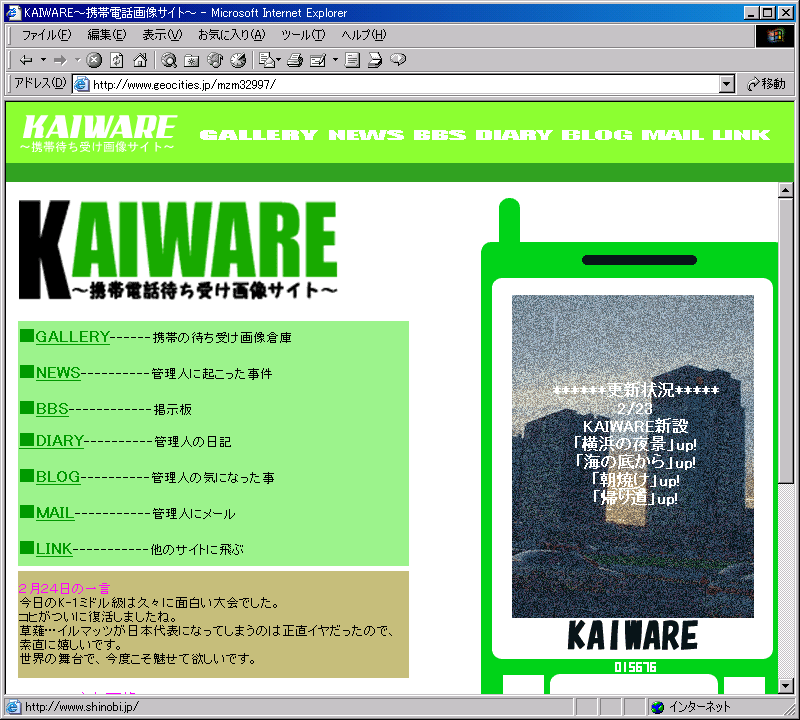Screen dimensions: 800x720
Task: Open the ツール(T) menu
Action: (303, 35)
